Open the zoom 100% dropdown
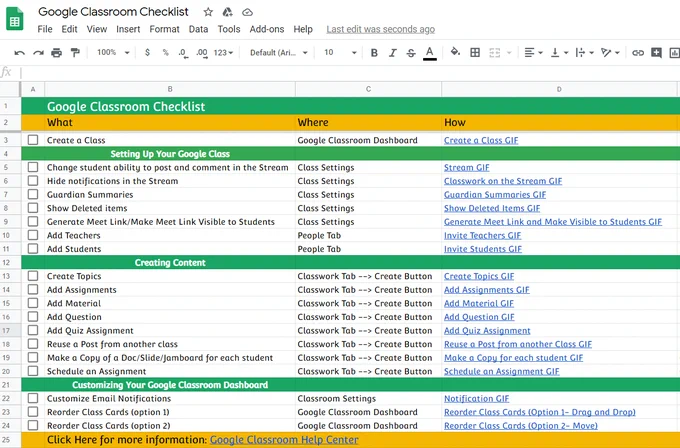 (x=113, y=52)
